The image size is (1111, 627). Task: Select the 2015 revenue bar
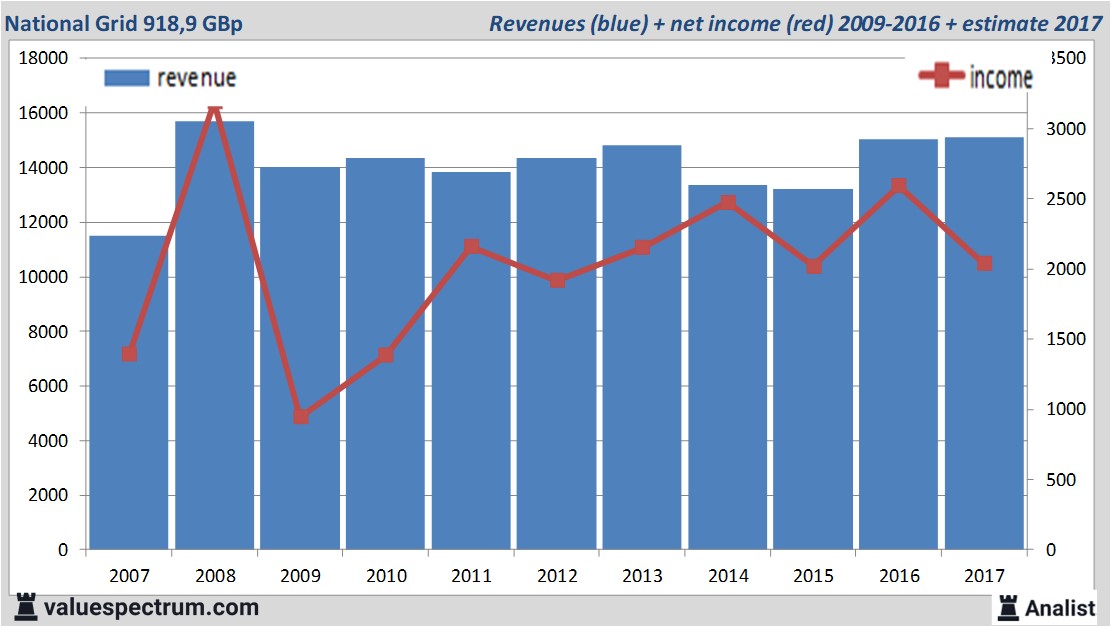pos(813,369)
